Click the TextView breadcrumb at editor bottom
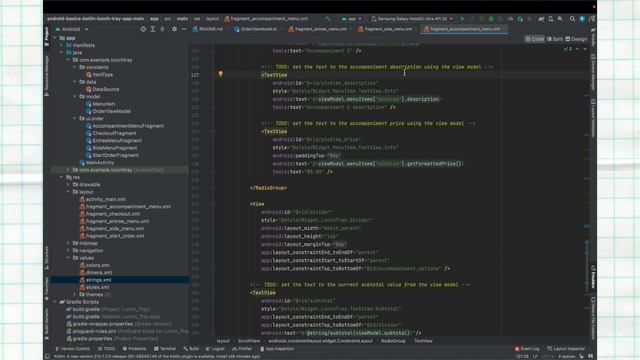The width and height of the screenshot is (640, 360). point(423,341)
